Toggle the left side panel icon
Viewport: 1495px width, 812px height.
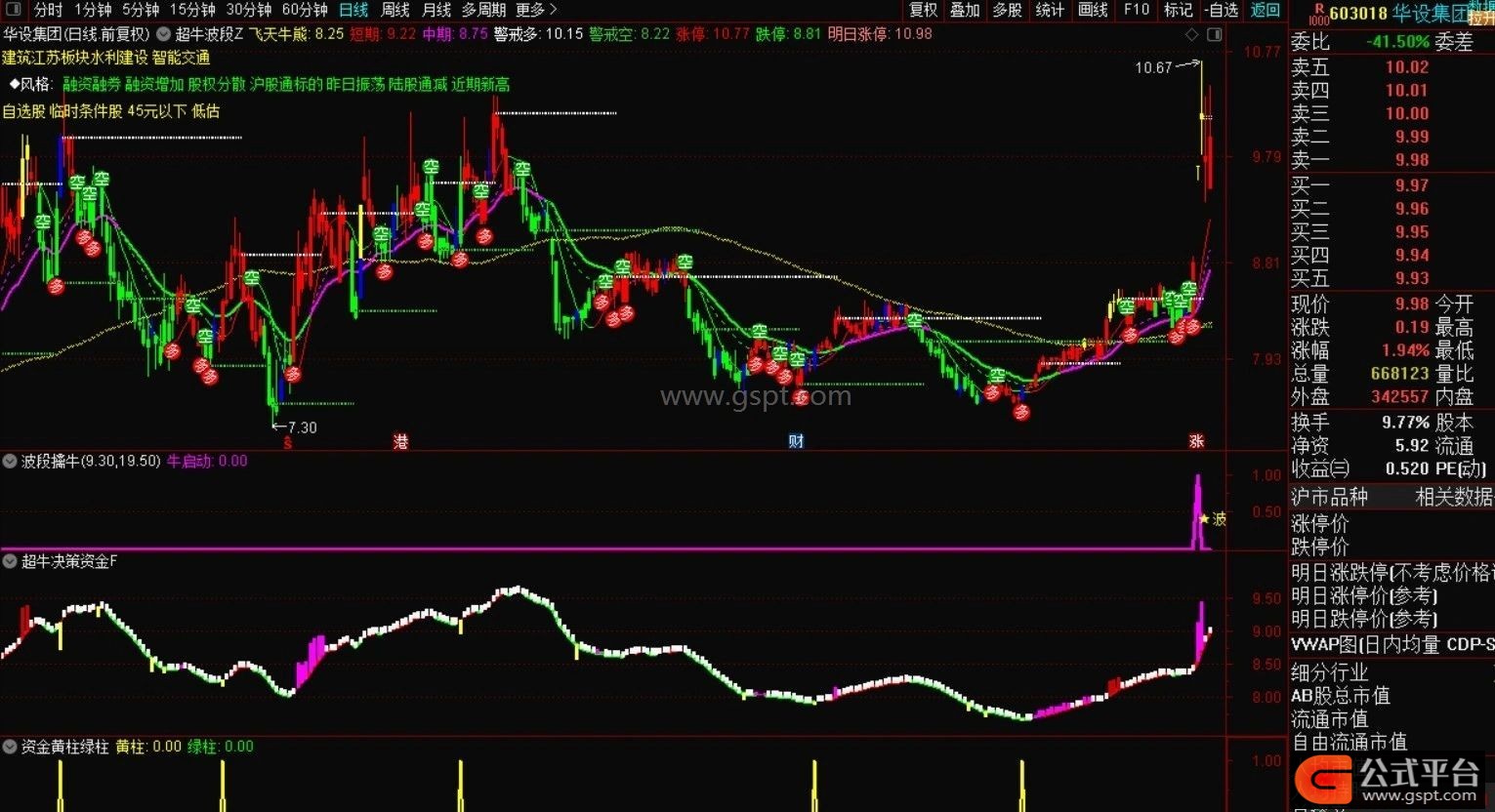[13, 11]
